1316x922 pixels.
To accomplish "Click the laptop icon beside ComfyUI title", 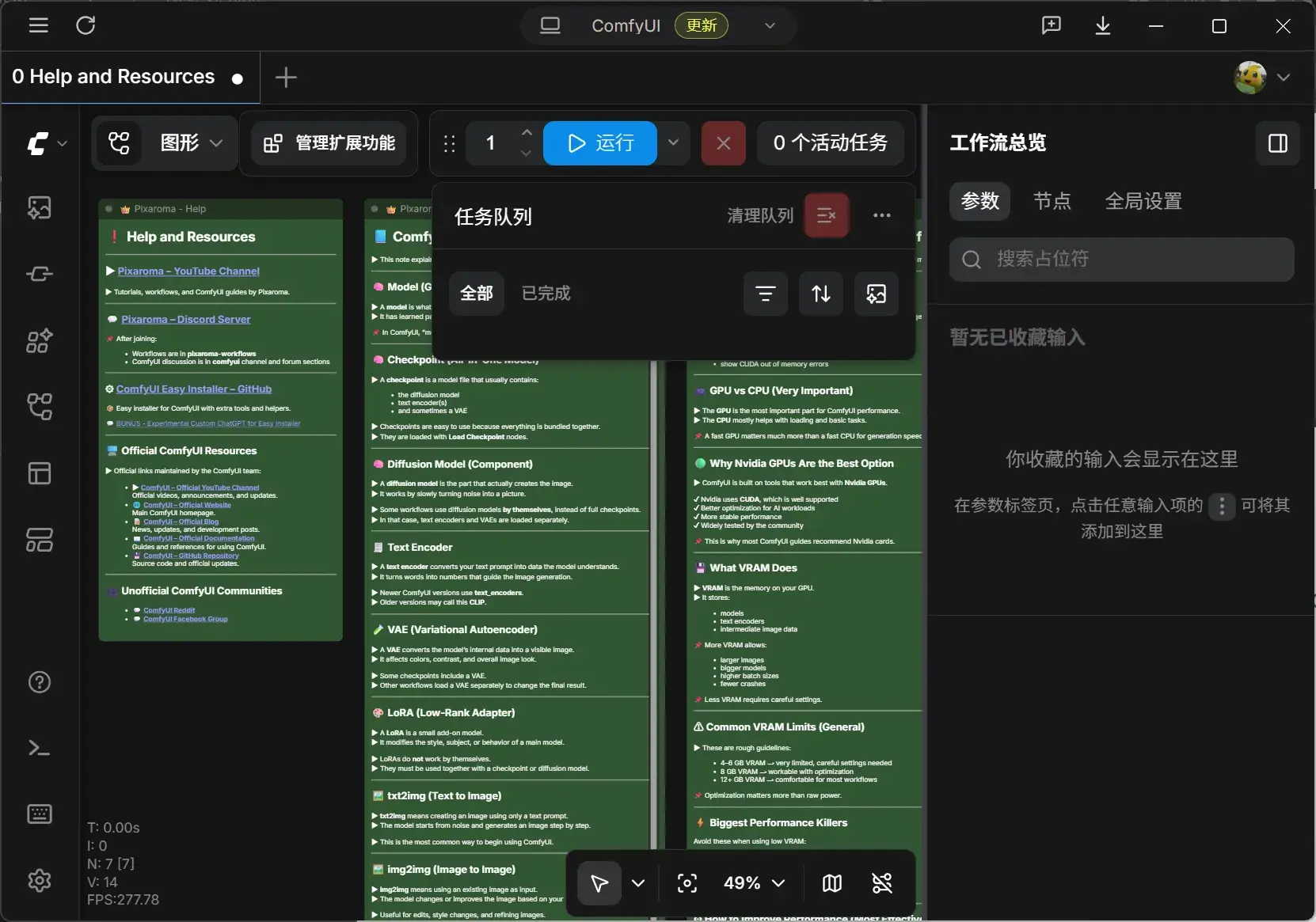I will click(x=550, y=25).
